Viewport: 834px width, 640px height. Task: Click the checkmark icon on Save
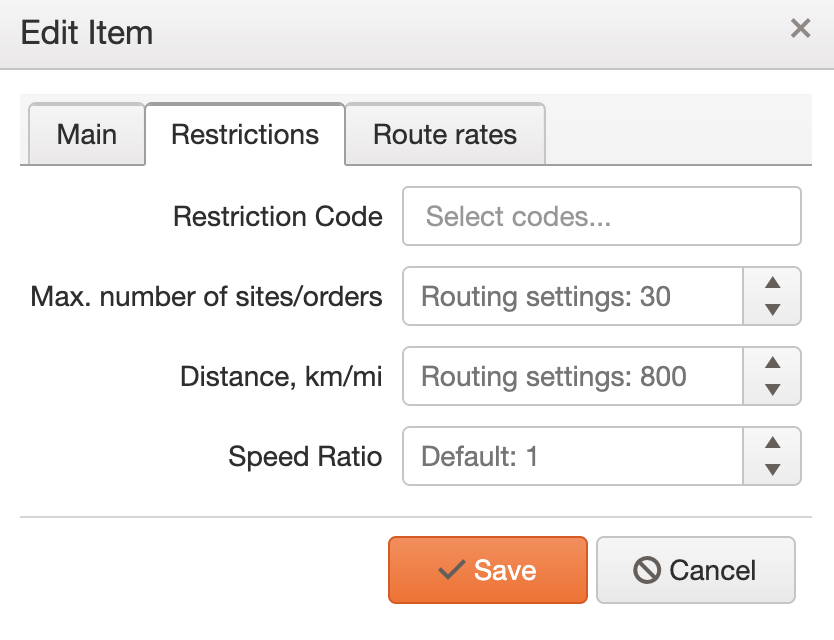[452, 570]
